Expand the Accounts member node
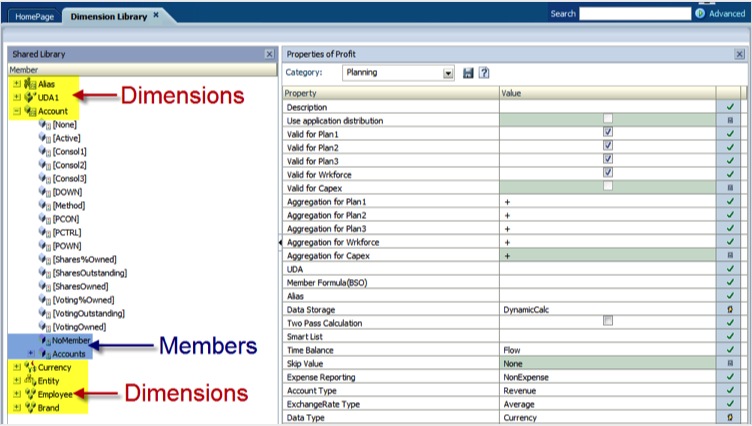Viewport: 752px width, 426px height. point(32,353)
